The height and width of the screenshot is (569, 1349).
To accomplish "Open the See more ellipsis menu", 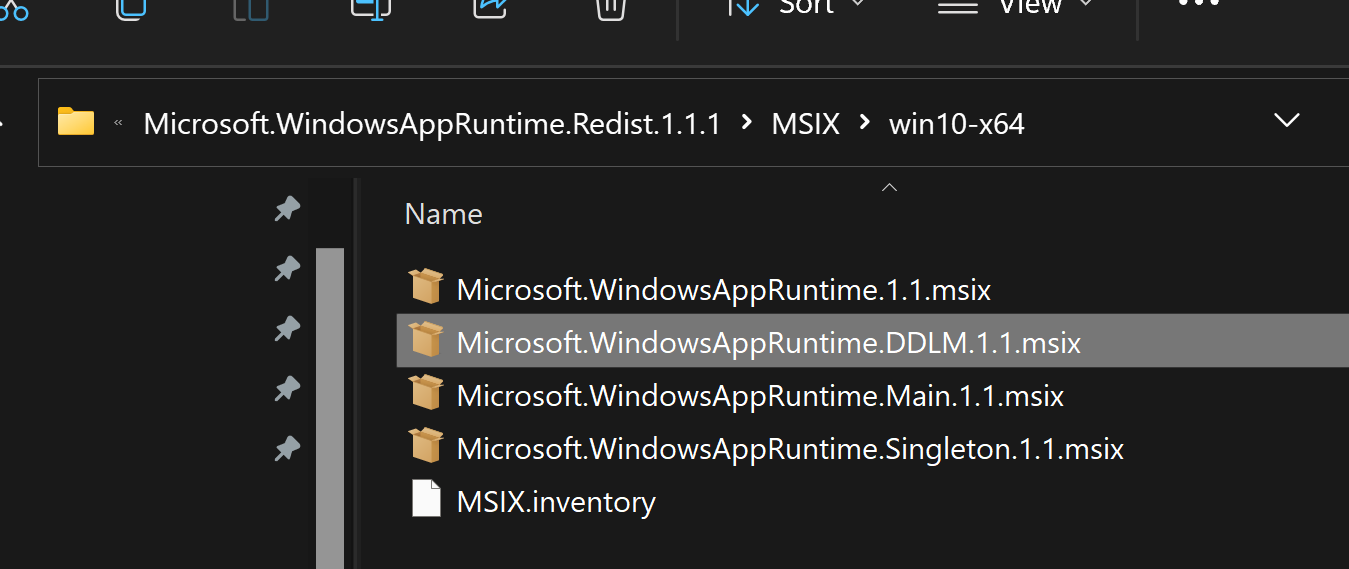I will (x=1199, y=4).
